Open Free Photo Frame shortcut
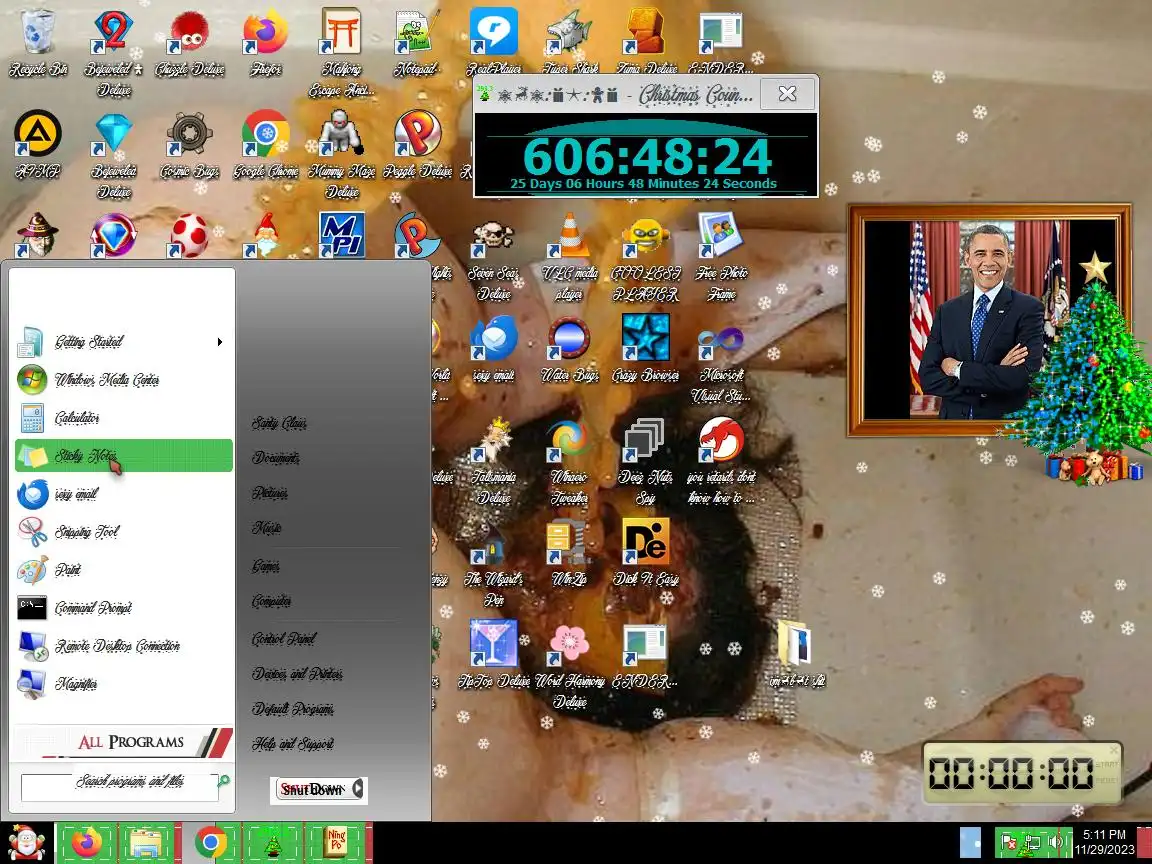 coord(721,259)
